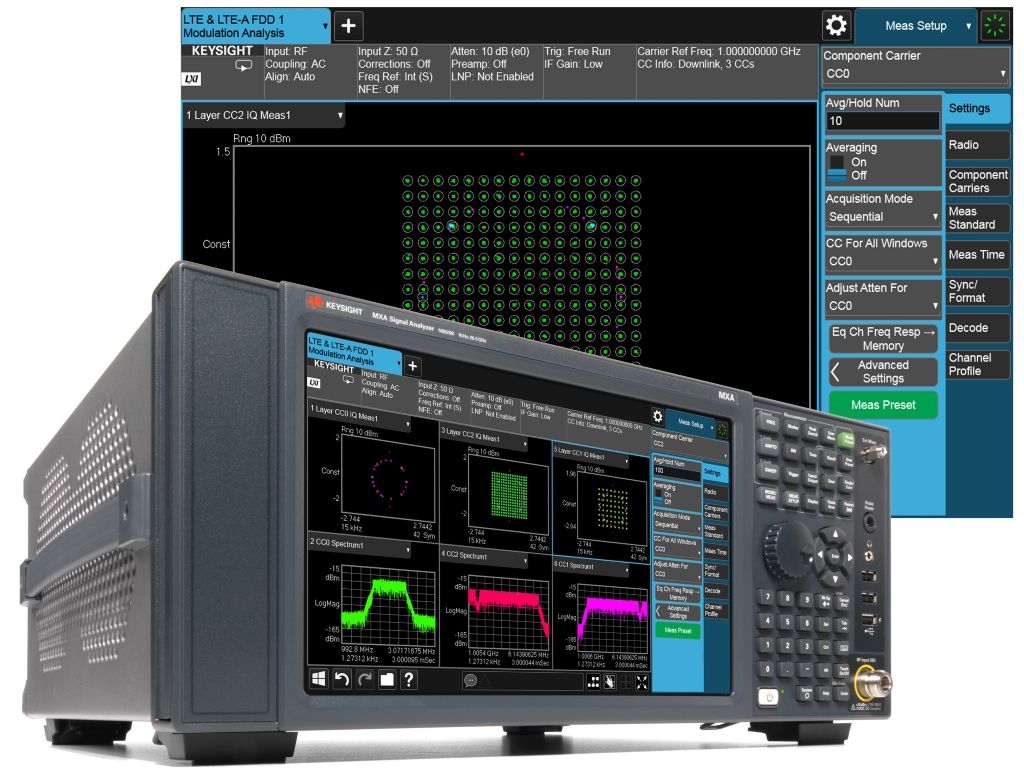
Task: Select the Meas Time tab in enlarged screenshot
Action: pos(977,255)
